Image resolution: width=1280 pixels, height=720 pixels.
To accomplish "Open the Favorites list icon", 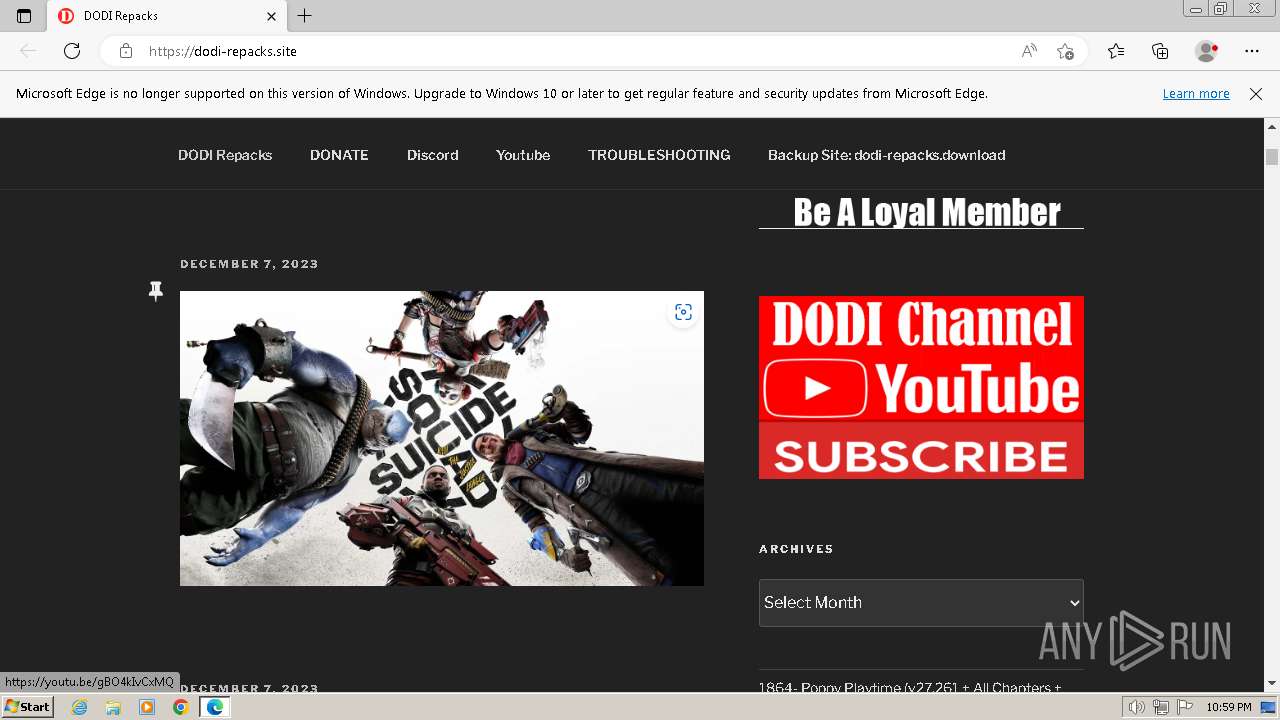I will click(1116, 51).
